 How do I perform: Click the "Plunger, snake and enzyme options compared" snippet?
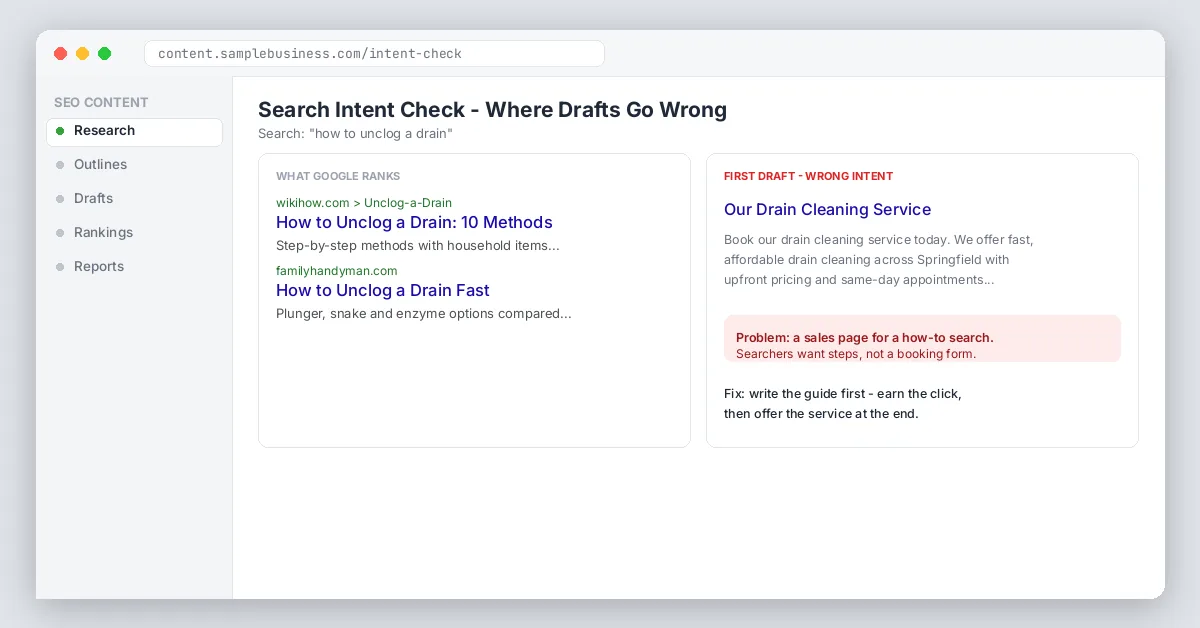pyautogui.click(x=424, y=313)
